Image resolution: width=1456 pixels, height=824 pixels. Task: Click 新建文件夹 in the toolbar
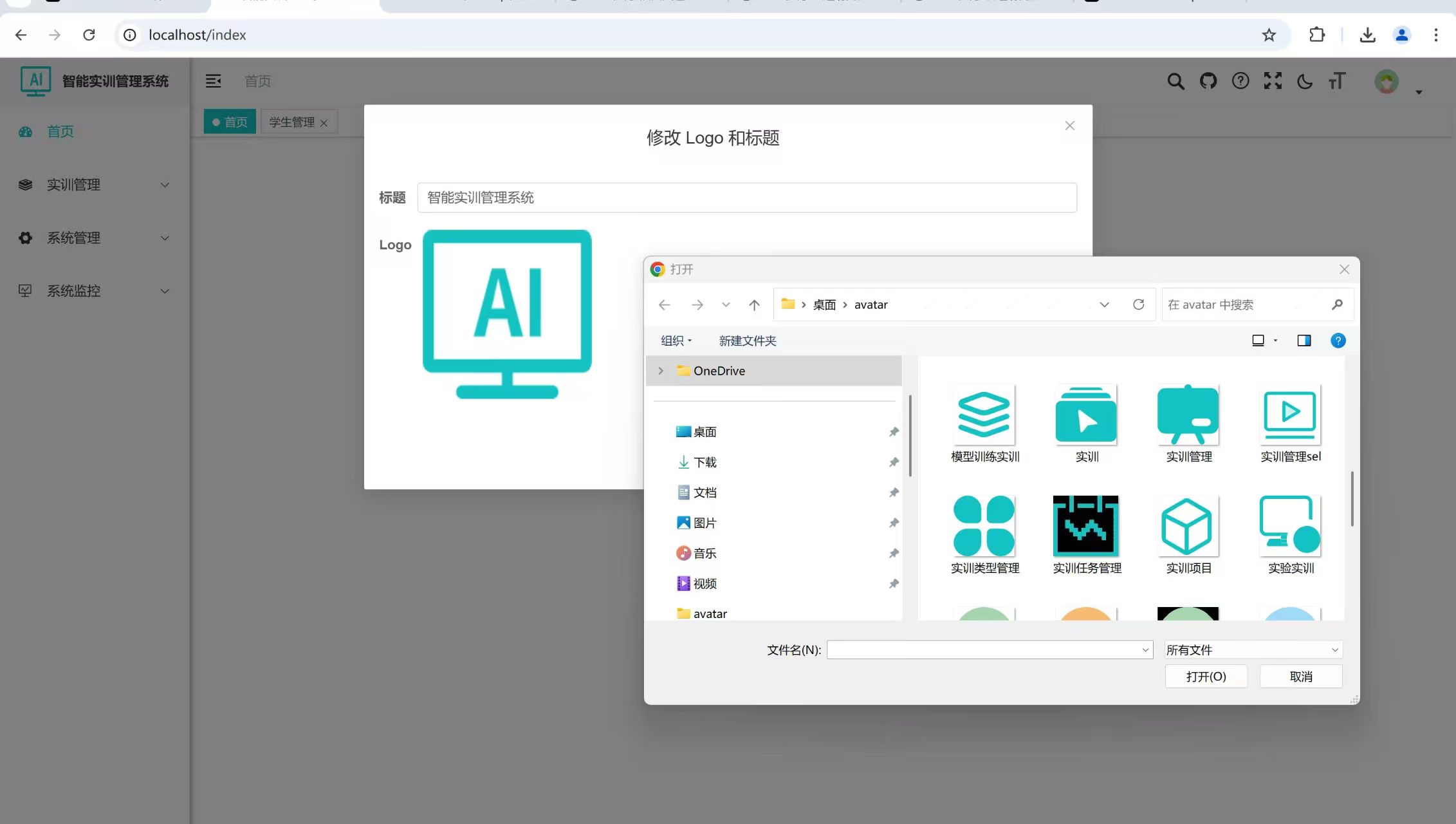point(747,341)
